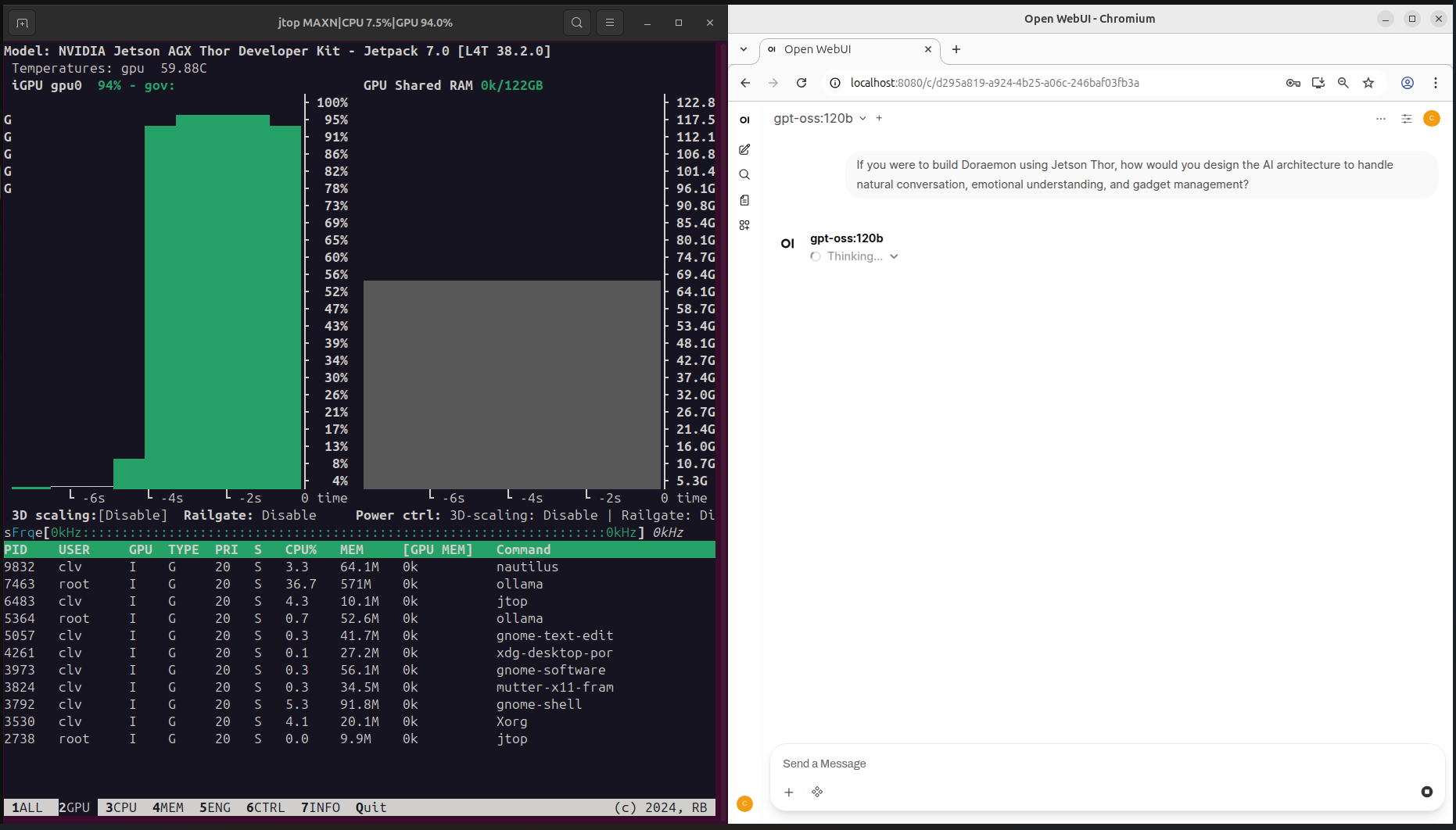Click the plus attachment icon in message box

[789, 792]
